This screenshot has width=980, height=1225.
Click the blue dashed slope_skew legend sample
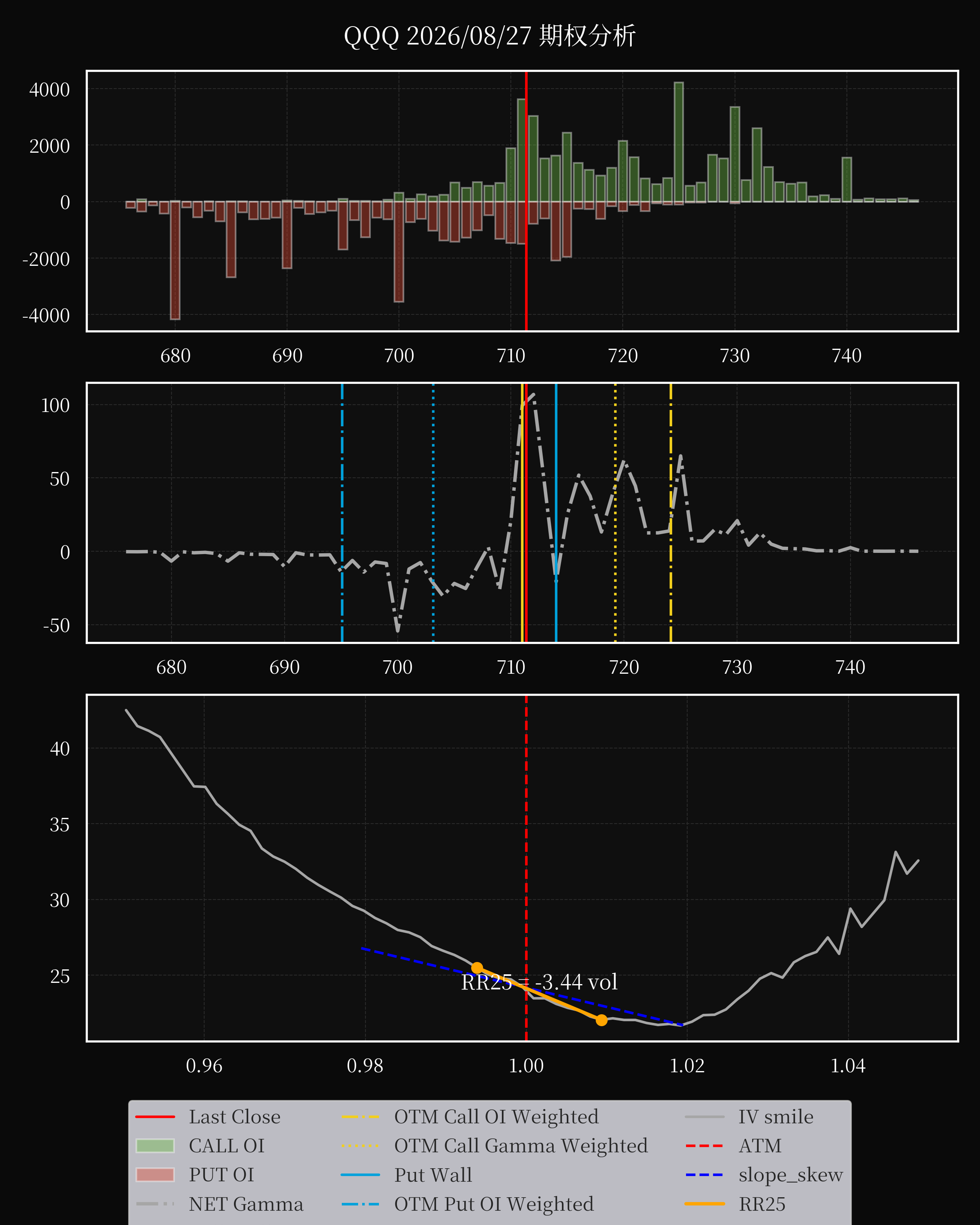pos(704,1175)
